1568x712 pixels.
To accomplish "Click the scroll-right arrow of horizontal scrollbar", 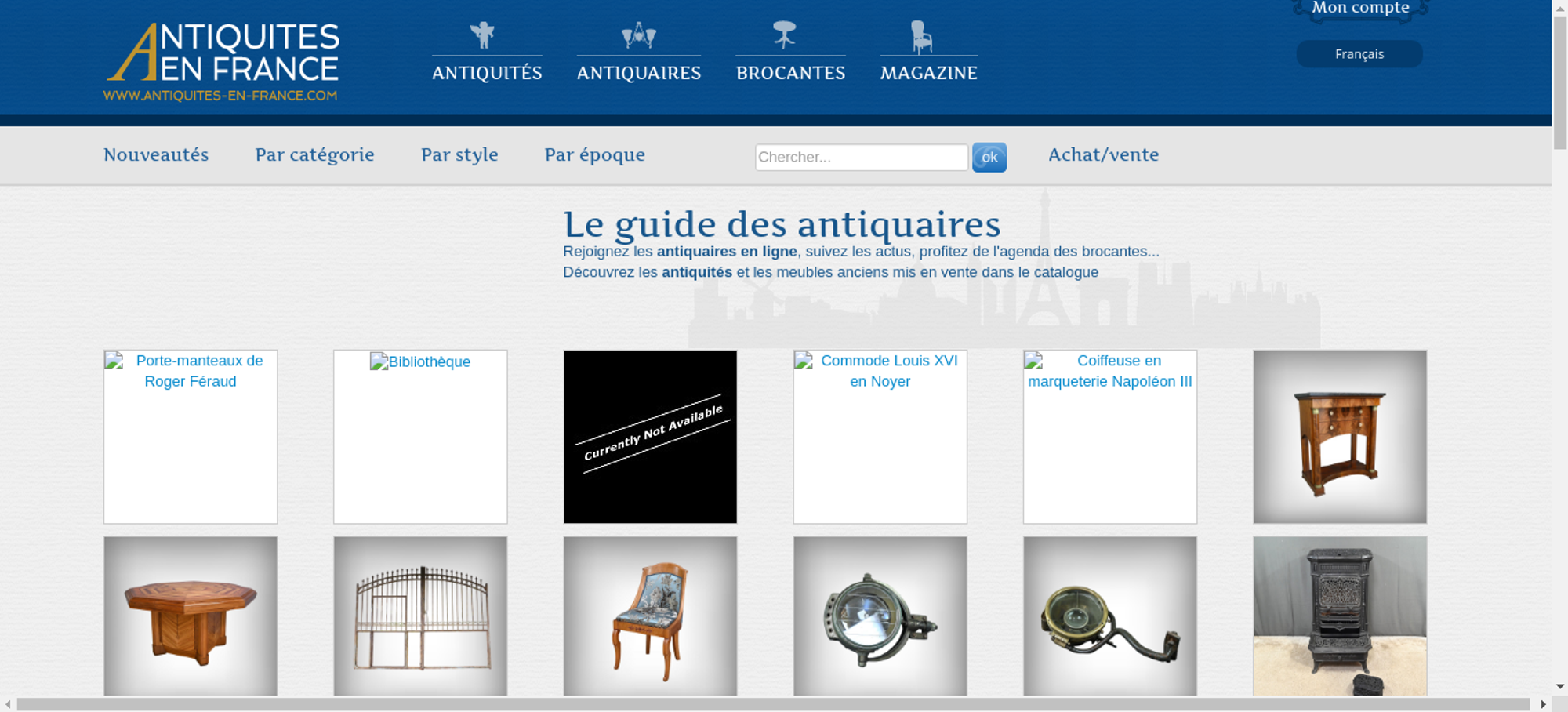I will pos(1543,704).
